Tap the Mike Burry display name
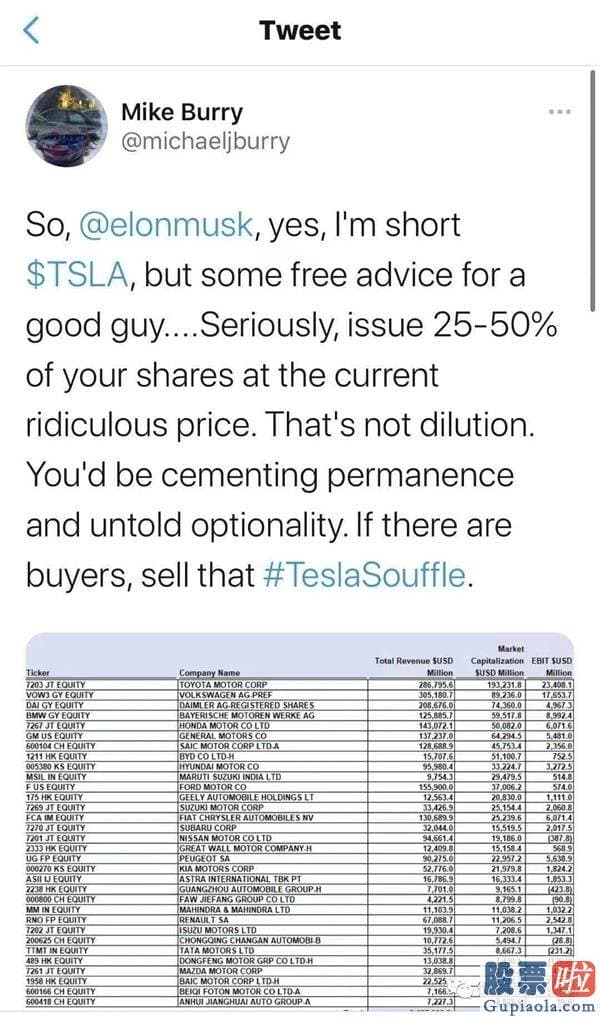The width and height of the screenshot is (600, 1017). (182, 112)
